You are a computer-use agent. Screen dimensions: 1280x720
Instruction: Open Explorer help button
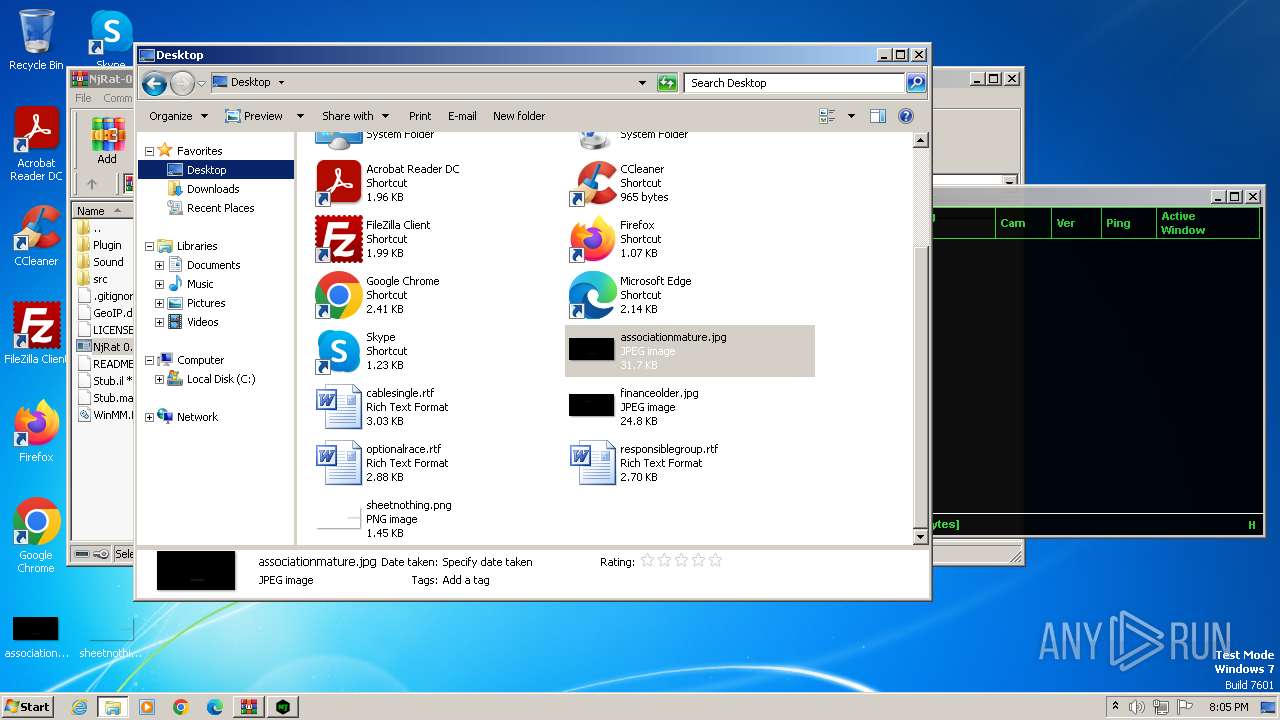906,116
